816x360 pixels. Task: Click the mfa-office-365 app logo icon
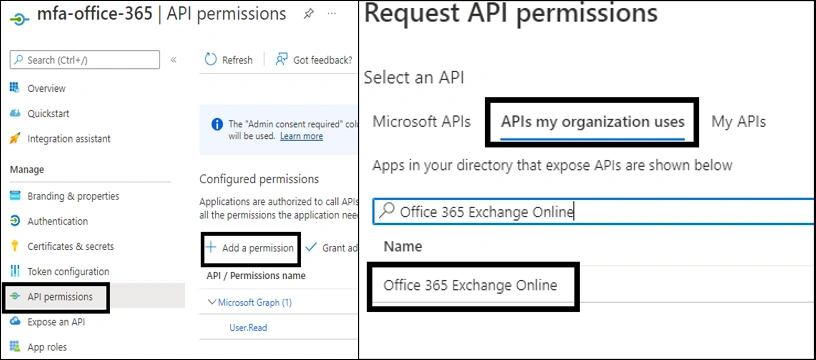[x=20, y=19]
